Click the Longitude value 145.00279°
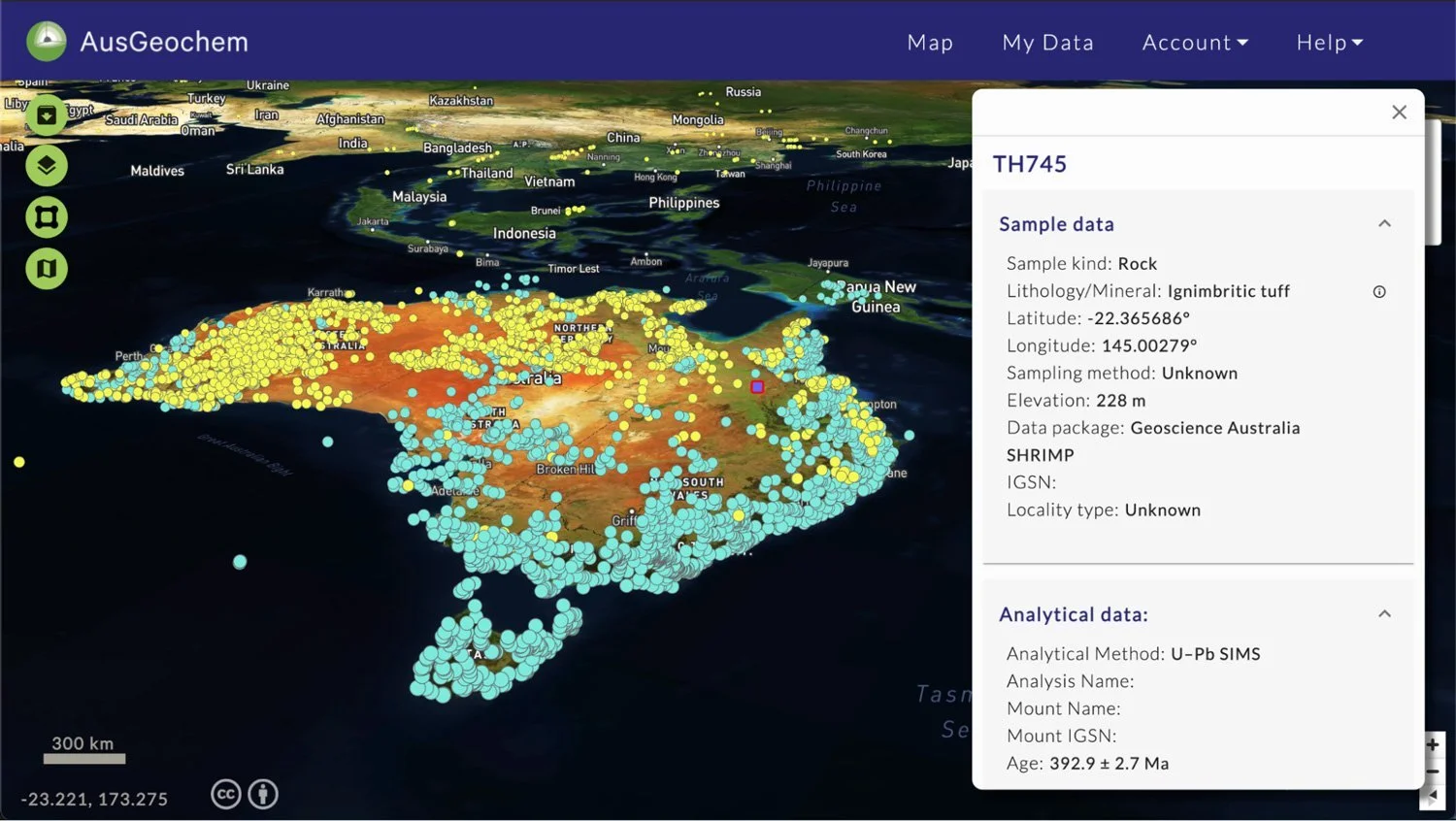Image resolution: width=1456 pixels, height=821 pixels. (1149, 345)
